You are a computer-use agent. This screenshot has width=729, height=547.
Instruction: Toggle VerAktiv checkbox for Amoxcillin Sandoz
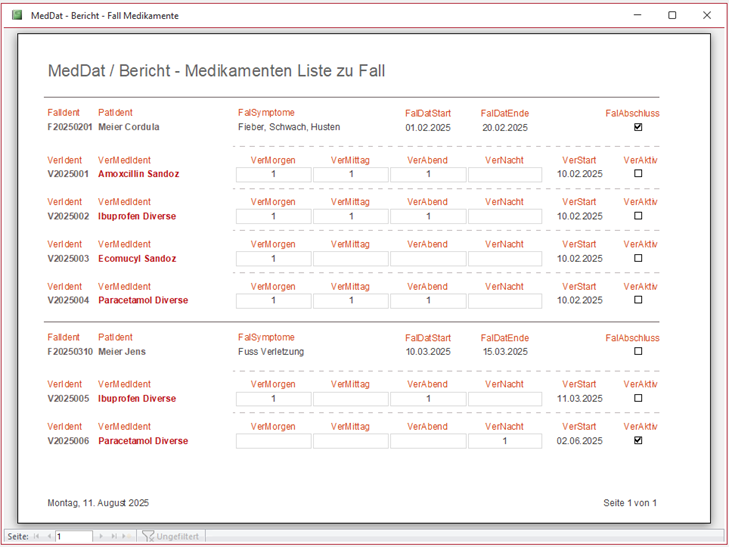click(638, 174)
